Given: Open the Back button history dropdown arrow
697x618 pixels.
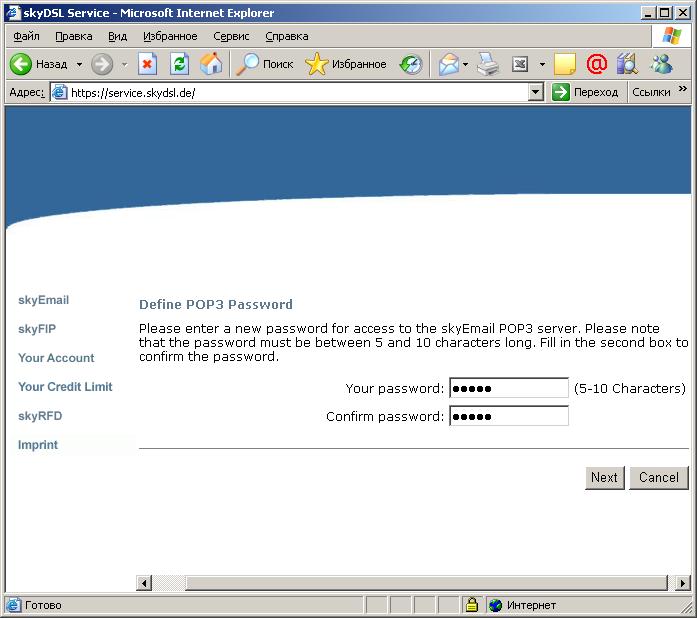Looking at the screenshot, I should (79, 64).
